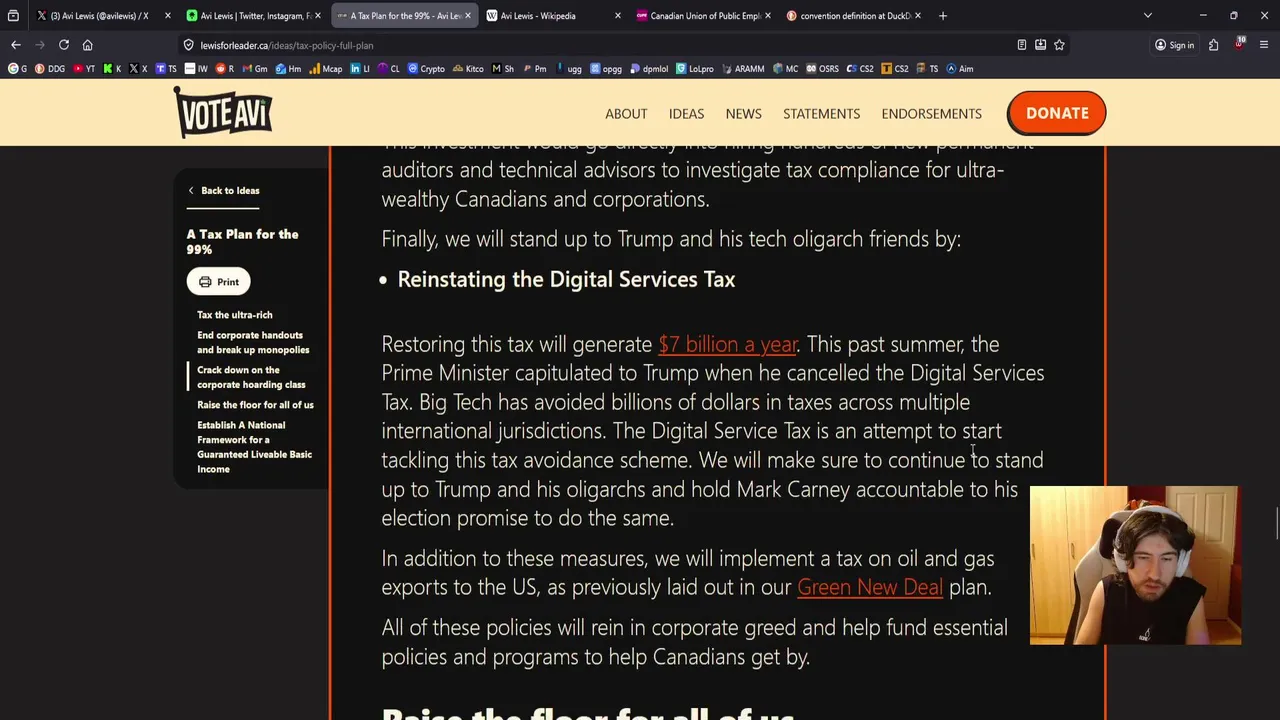Open the Gm Gmail bookmark

point(254,69)
